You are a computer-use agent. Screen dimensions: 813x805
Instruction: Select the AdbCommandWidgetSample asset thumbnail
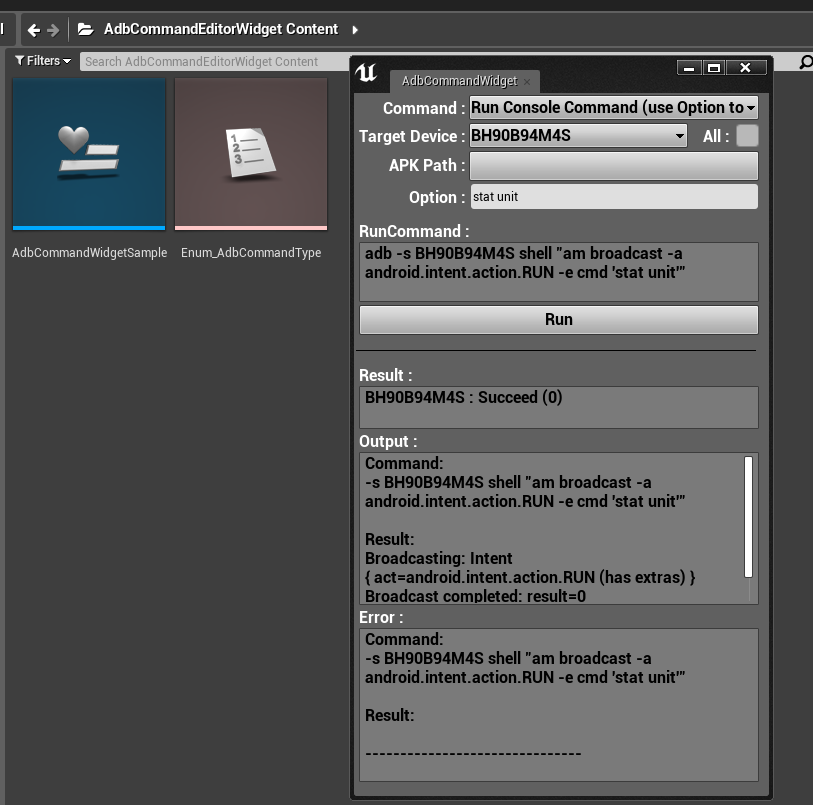click(89, 154)
